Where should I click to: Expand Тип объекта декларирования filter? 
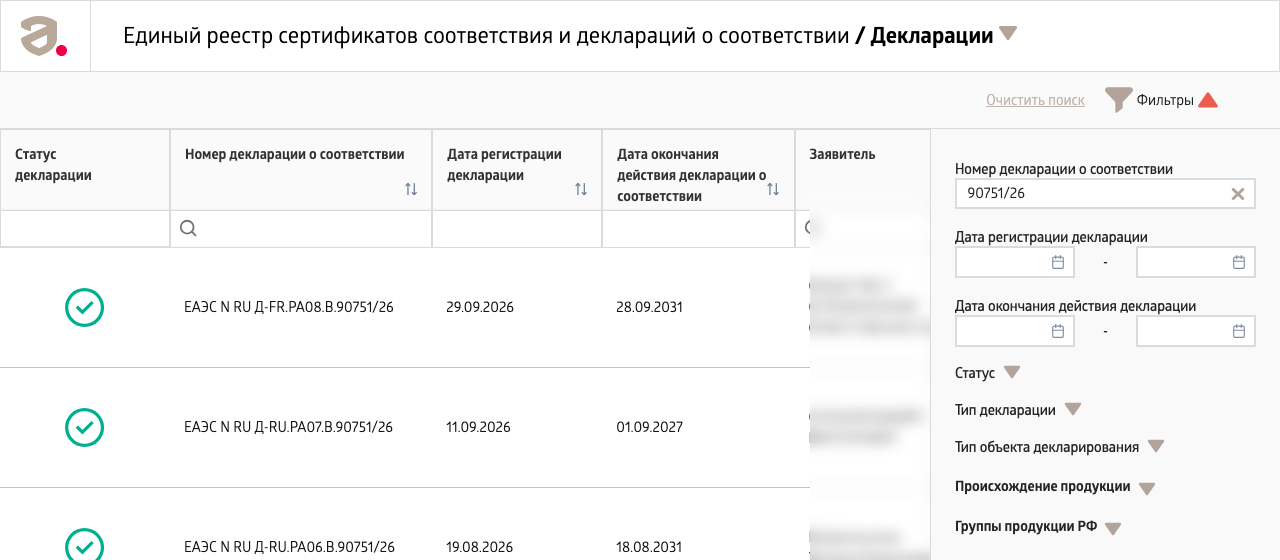point(1156,447)
